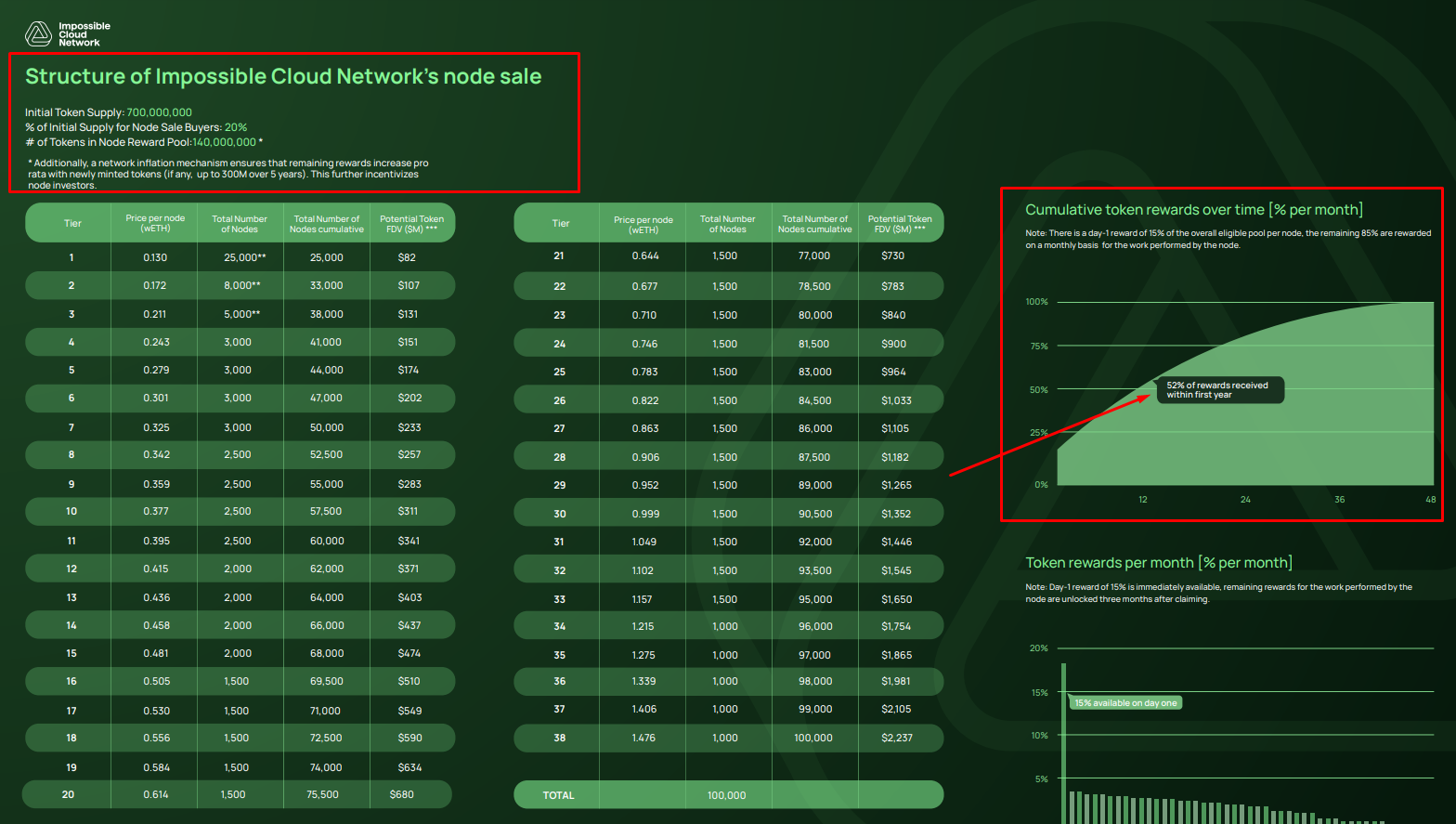This screenshot has width=1456, height=824.
Task: Click the $202 FDV cell
Action: pyautogui.click(x=409, y=398)
